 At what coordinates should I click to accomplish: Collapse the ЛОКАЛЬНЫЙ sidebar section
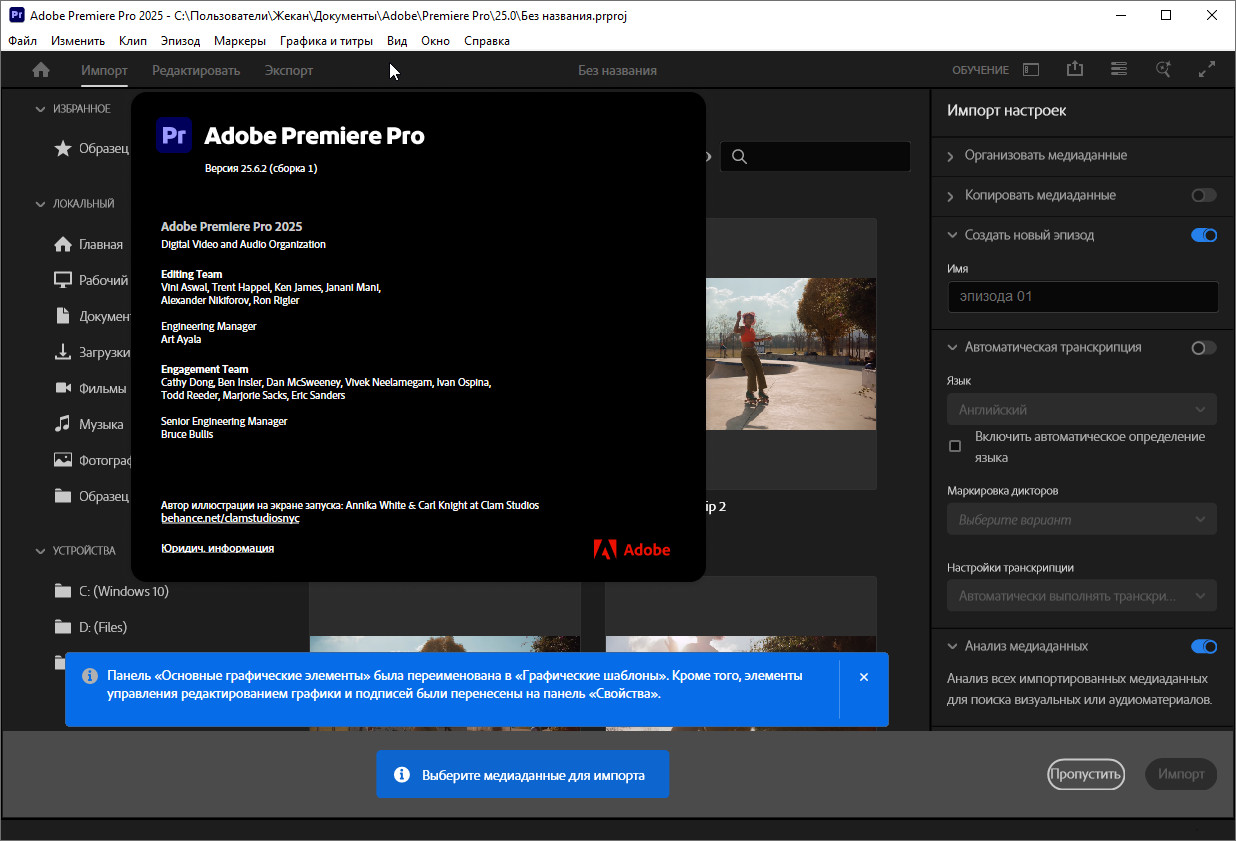tap(41, 204)
